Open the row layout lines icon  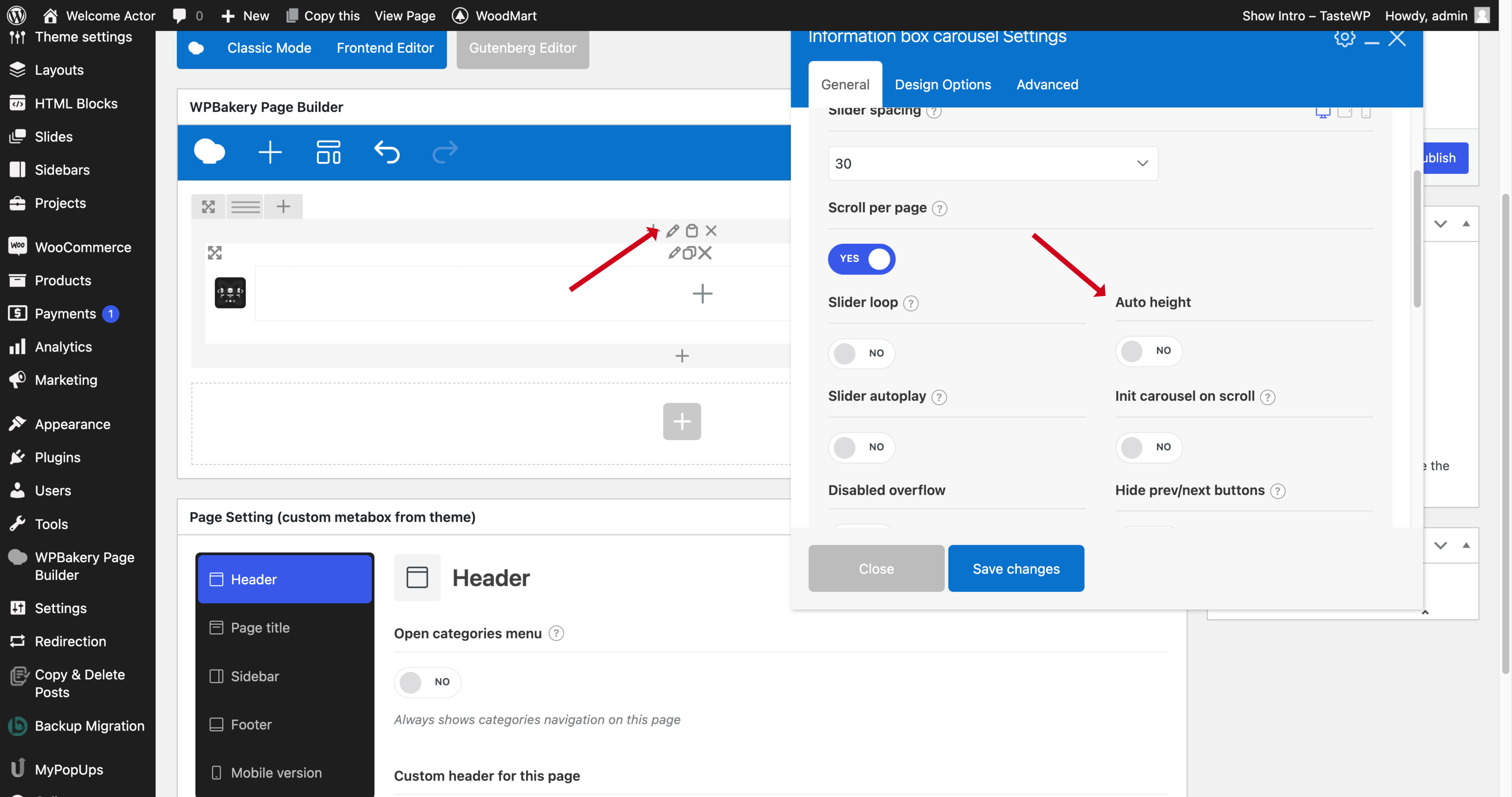(x=245, y=207)
